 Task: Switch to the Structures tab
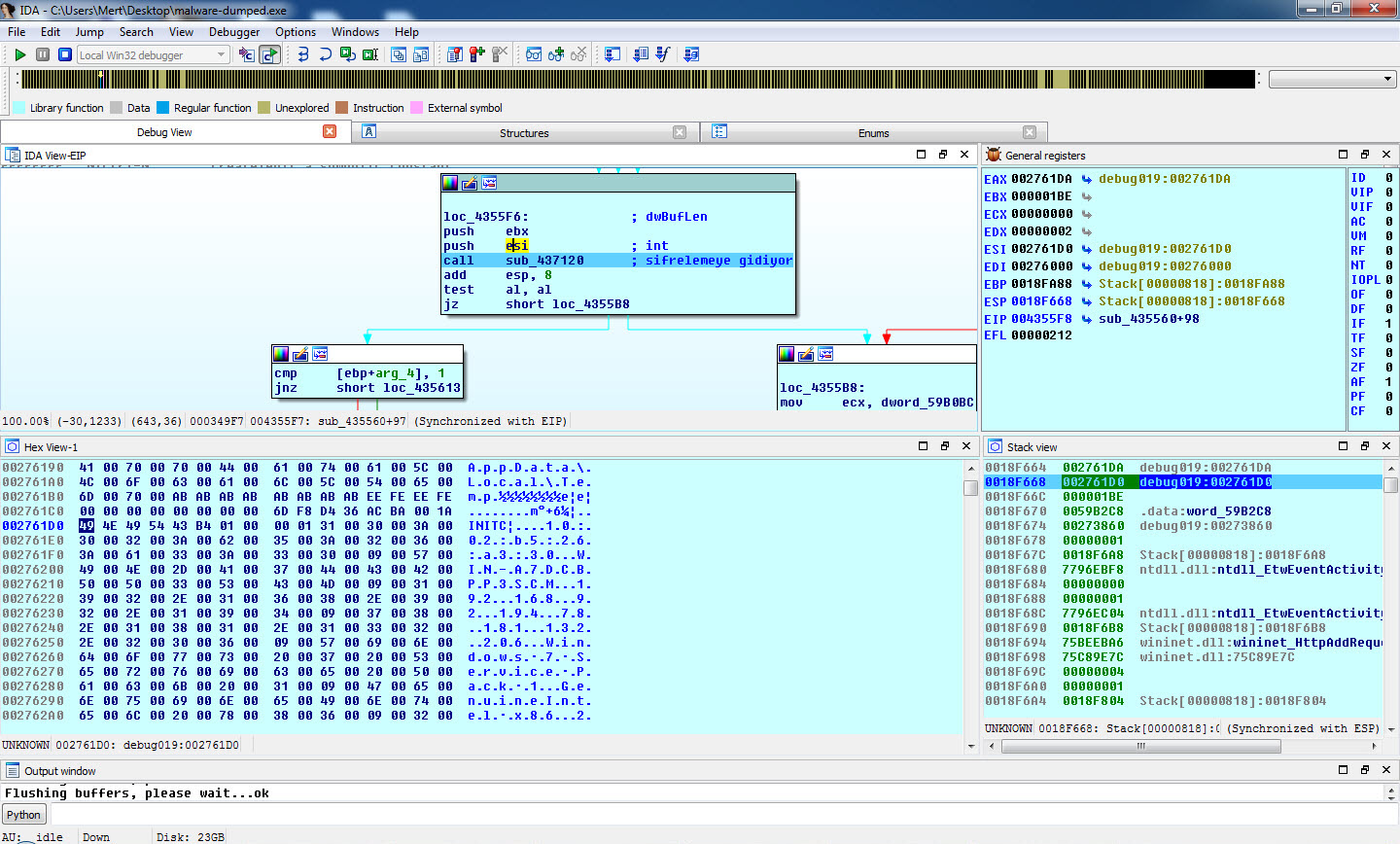[524, 133]
